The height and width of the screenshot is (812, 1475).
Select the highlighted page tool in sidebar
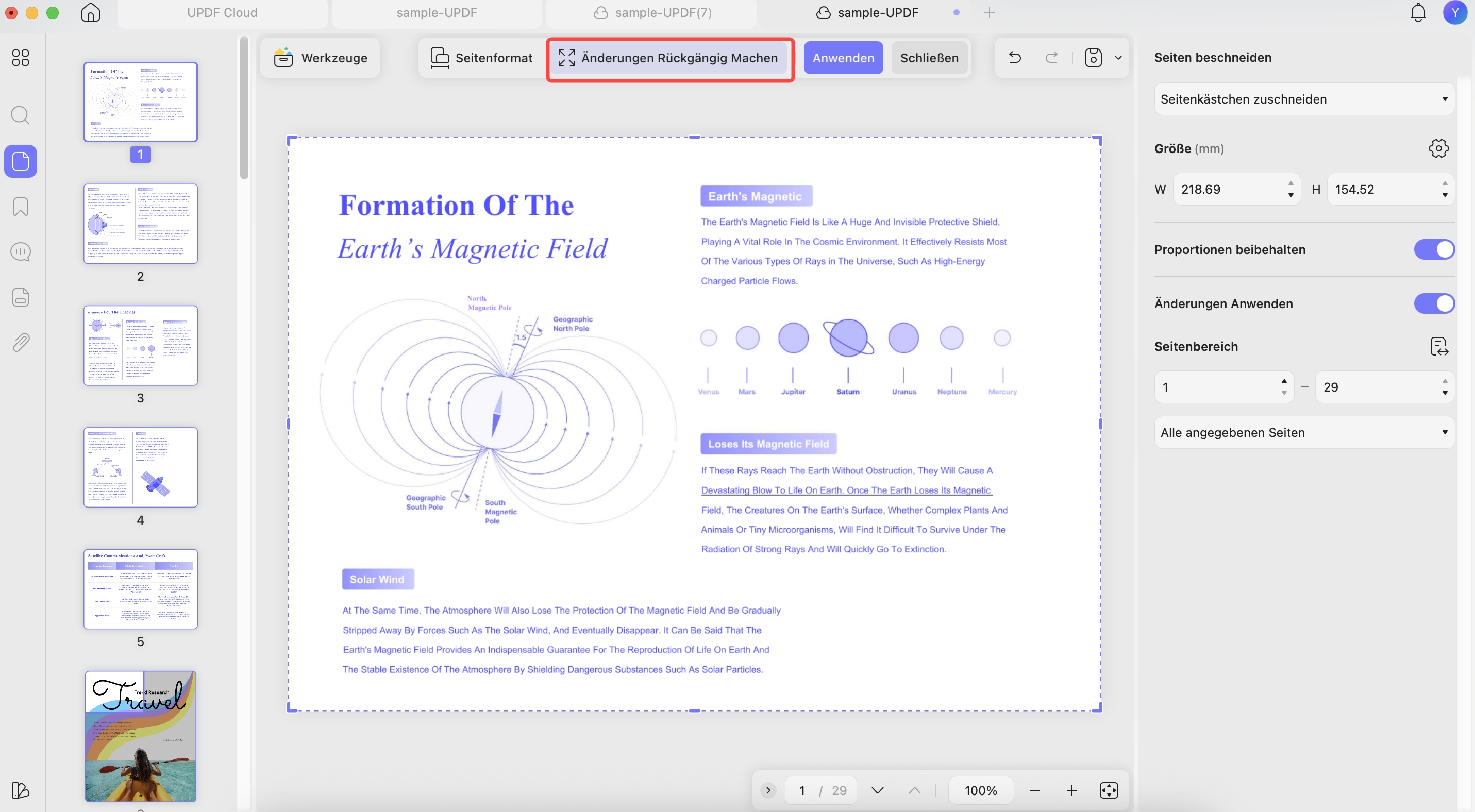[21, 161]
